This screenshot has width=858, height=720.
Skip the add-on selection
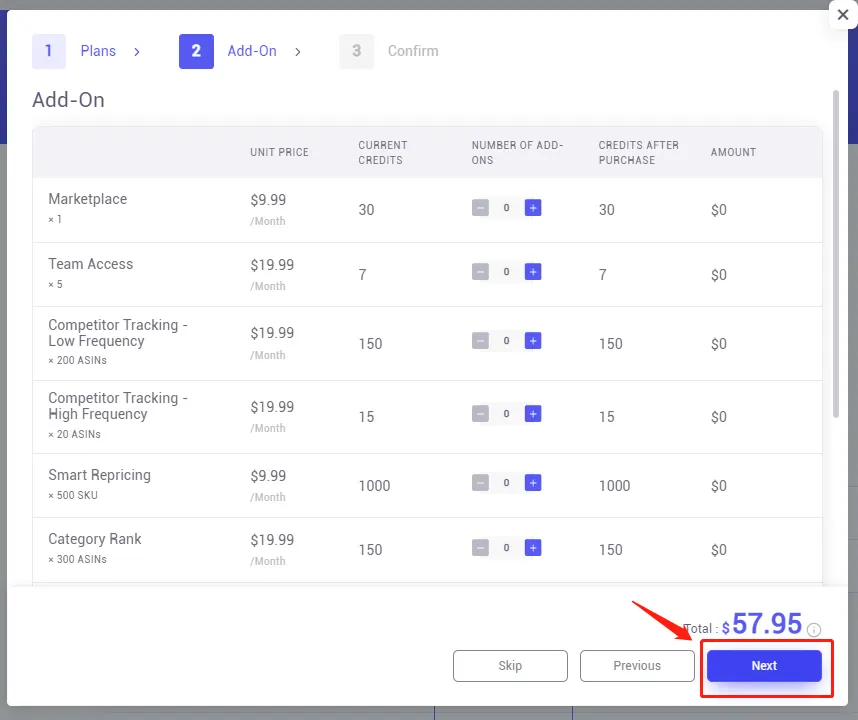(510, 665)
